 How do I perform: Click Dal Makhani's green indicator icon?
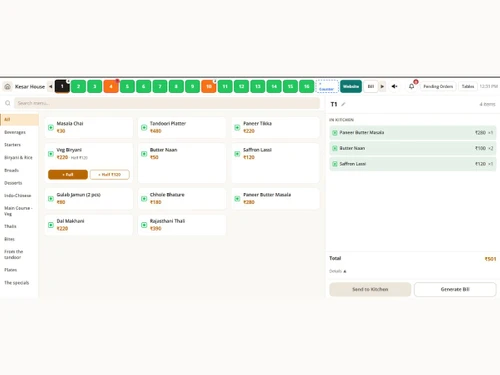[51, 225]
